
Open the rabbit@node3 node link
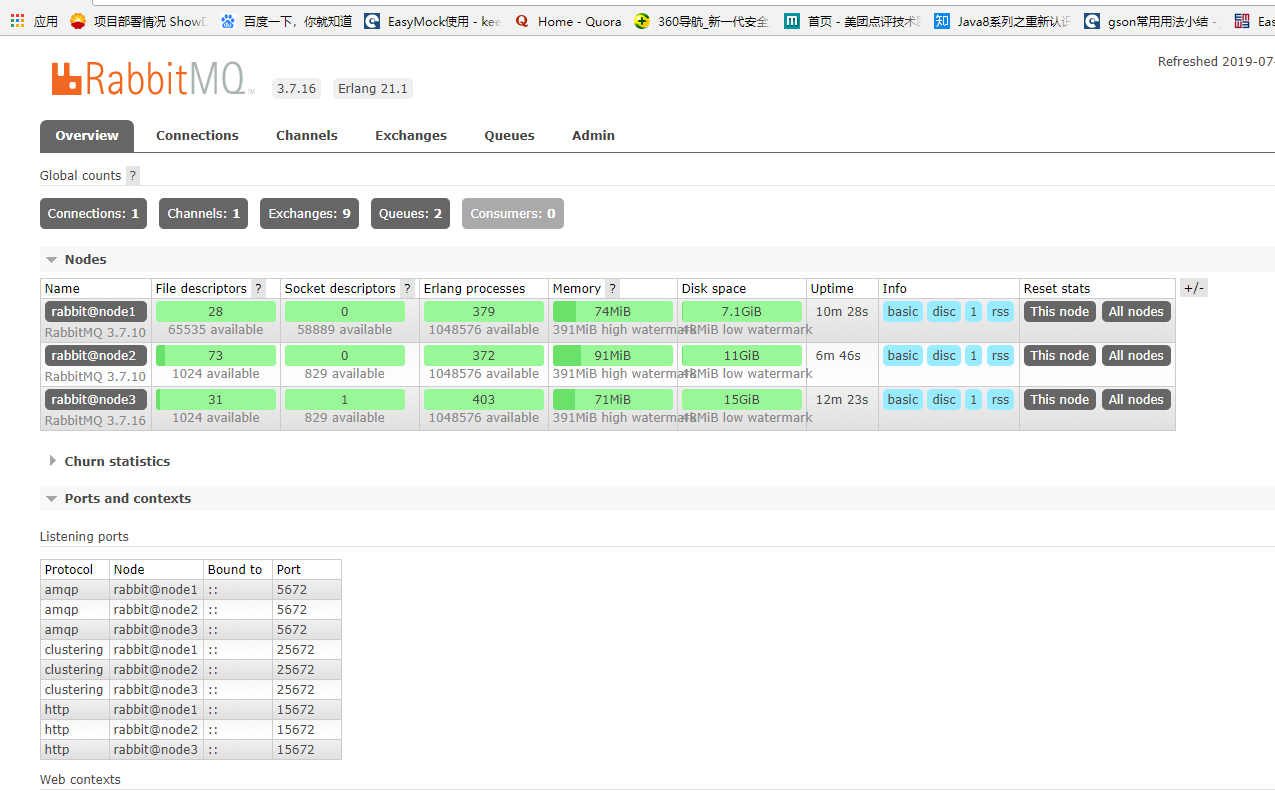96,399
